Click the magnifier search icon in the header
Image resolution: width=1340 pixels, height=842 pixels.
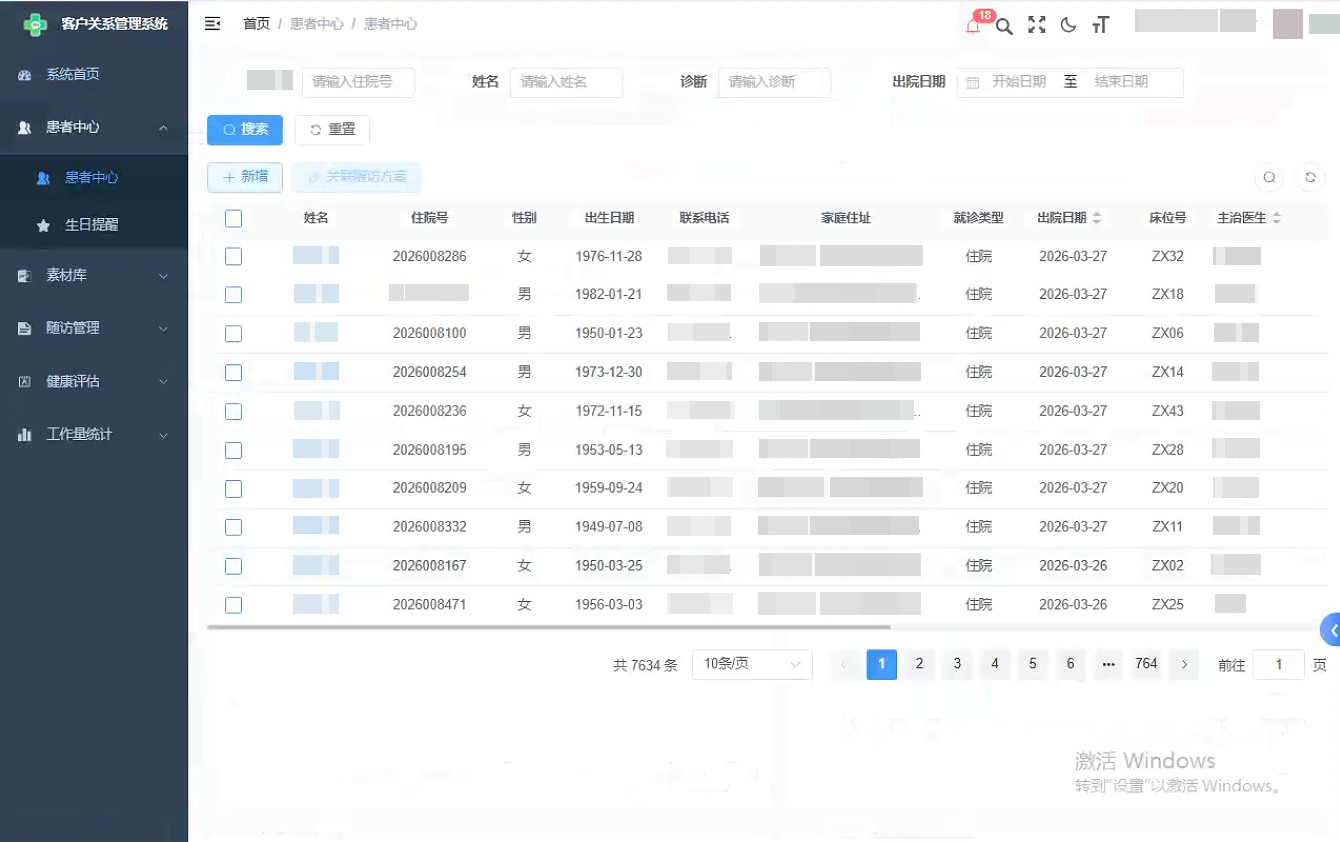(1005, 25)
